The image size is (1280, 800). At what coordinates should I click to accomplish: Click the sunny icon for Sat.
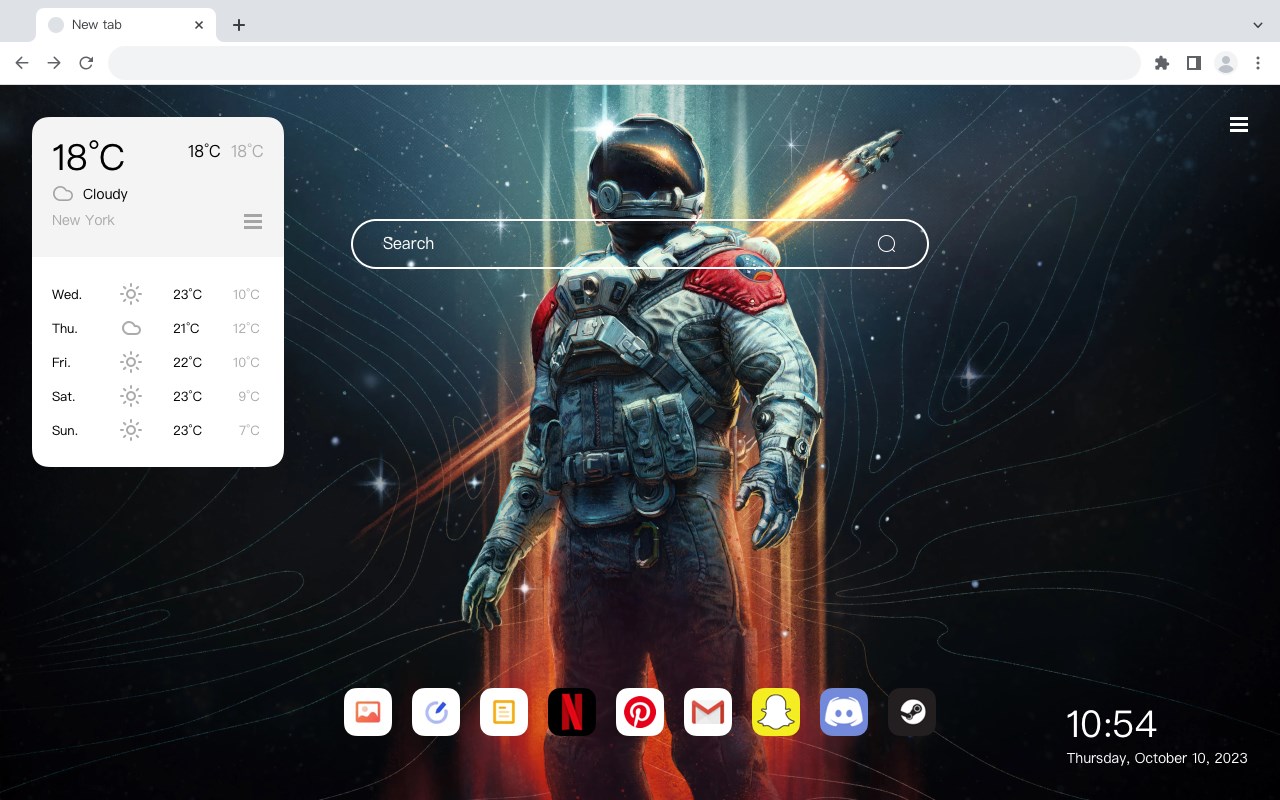[x=131, y=396]
